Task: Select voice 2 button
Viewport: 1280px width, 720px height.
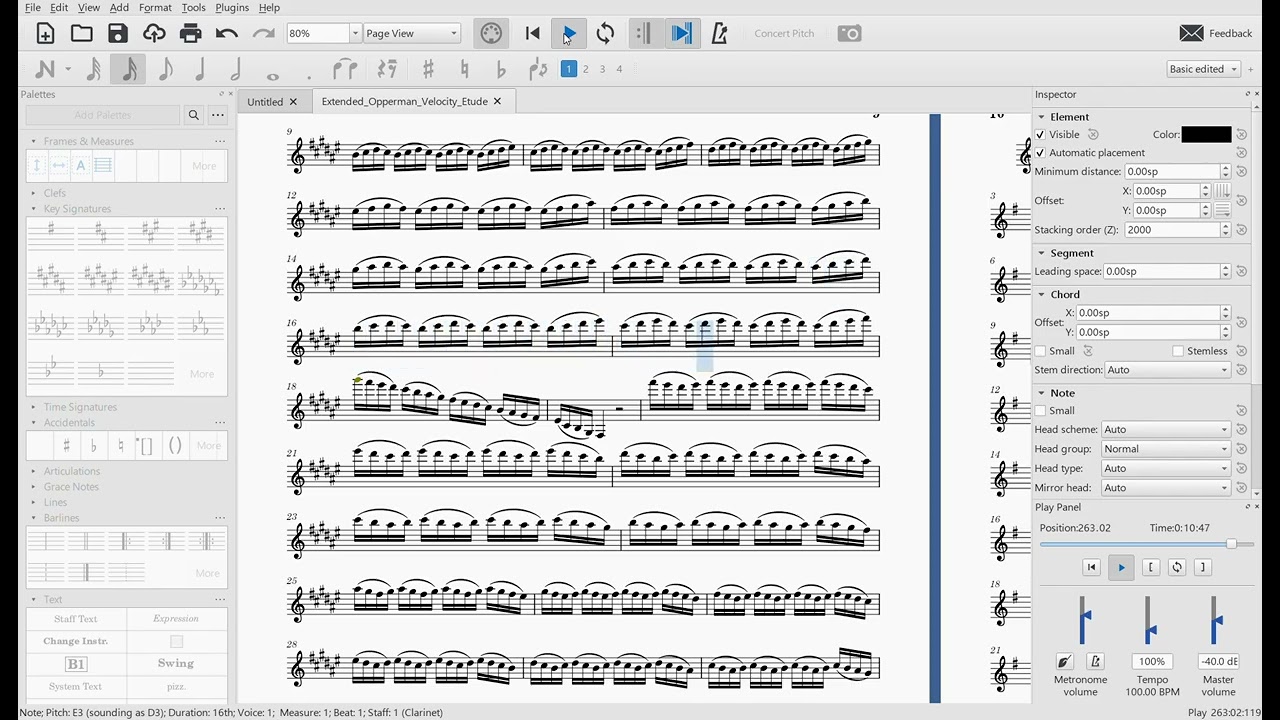Action: pyautogui.click(x=585, y=69)
